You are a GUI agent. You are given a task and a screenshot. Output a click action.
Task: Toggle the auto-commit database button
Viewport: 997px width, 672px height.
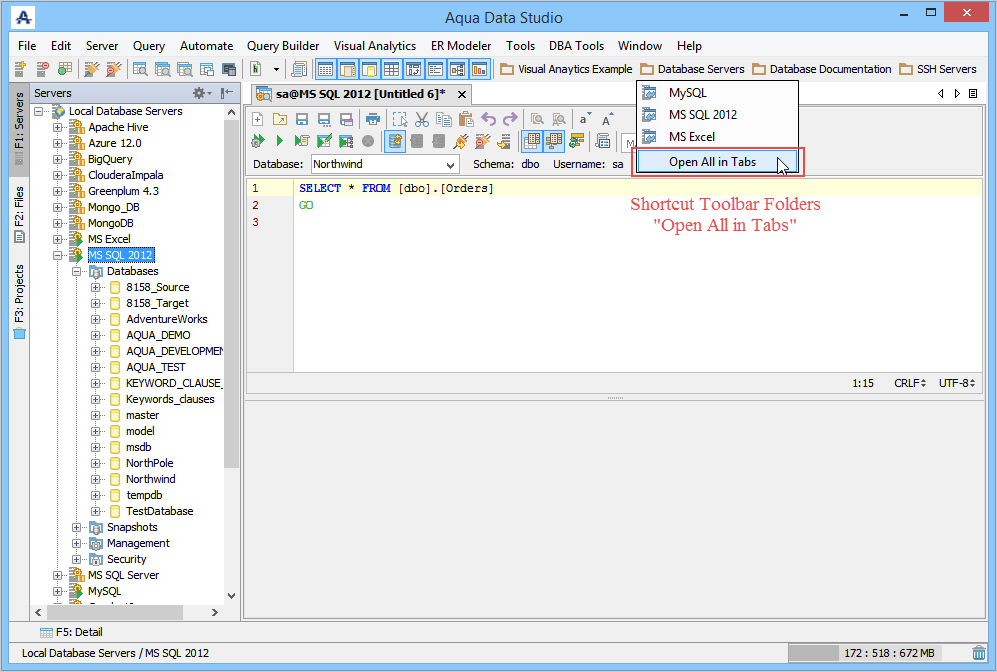pos(395,141)
